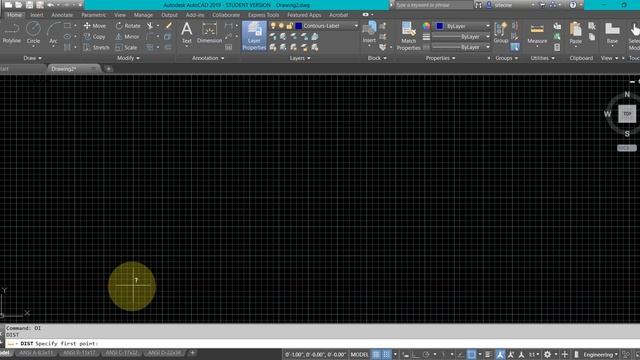640x360 pixels.
Task: Switch to the Parametric ribbon tab
Action: pos(93,15)
